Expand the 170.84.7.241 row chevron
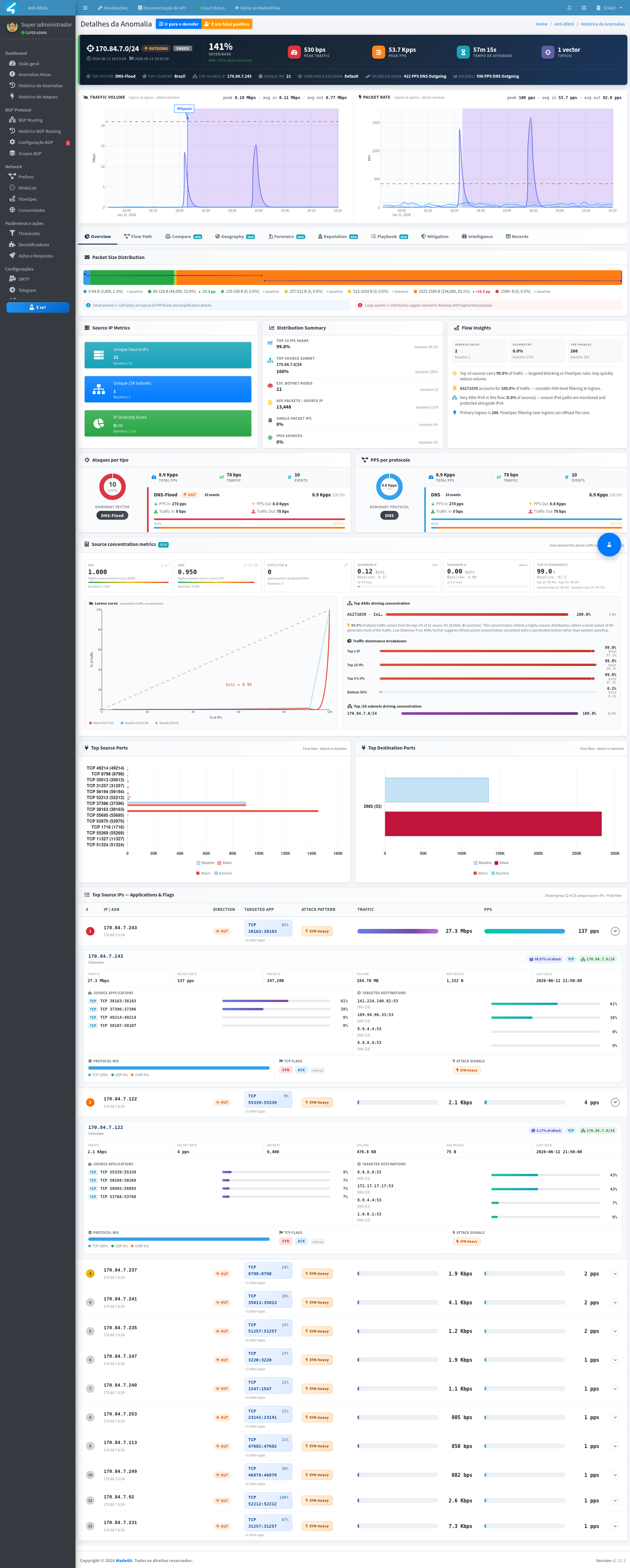This screenshot has height=1568, width=630. click(615, 1303)
